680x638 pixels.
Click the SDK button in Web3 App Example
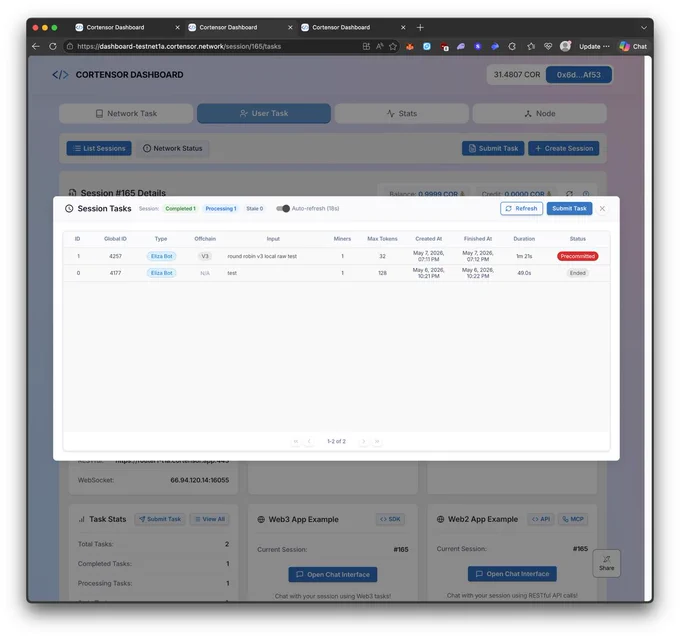[x=390, y=519]
